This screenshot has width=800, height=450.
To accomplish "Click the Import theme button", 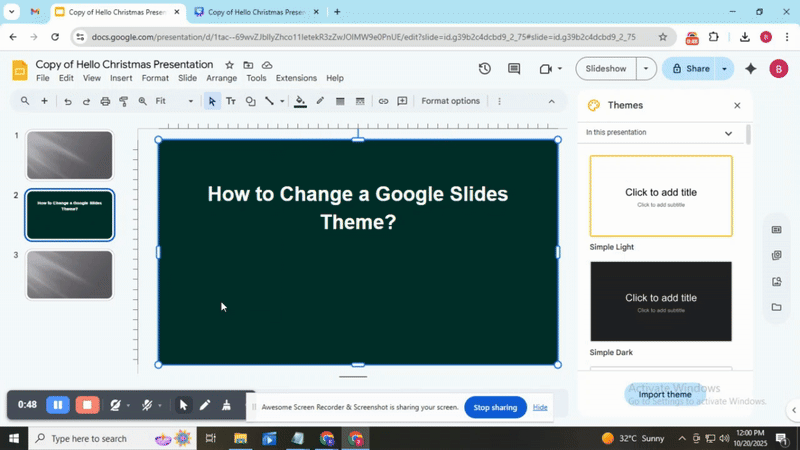I will click(x=664, y=394).
